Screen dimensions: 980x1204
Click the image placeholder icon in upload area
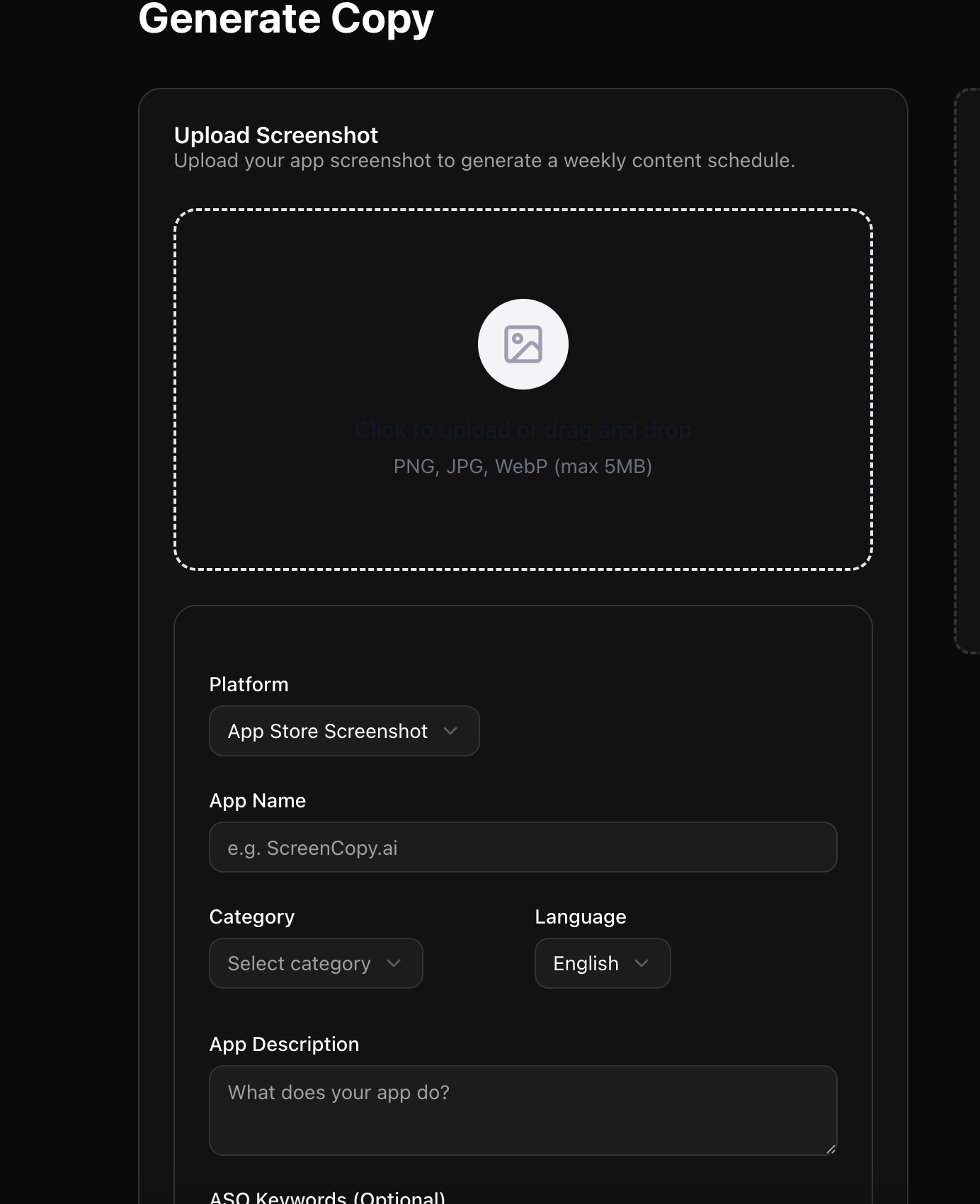[523, 343]
